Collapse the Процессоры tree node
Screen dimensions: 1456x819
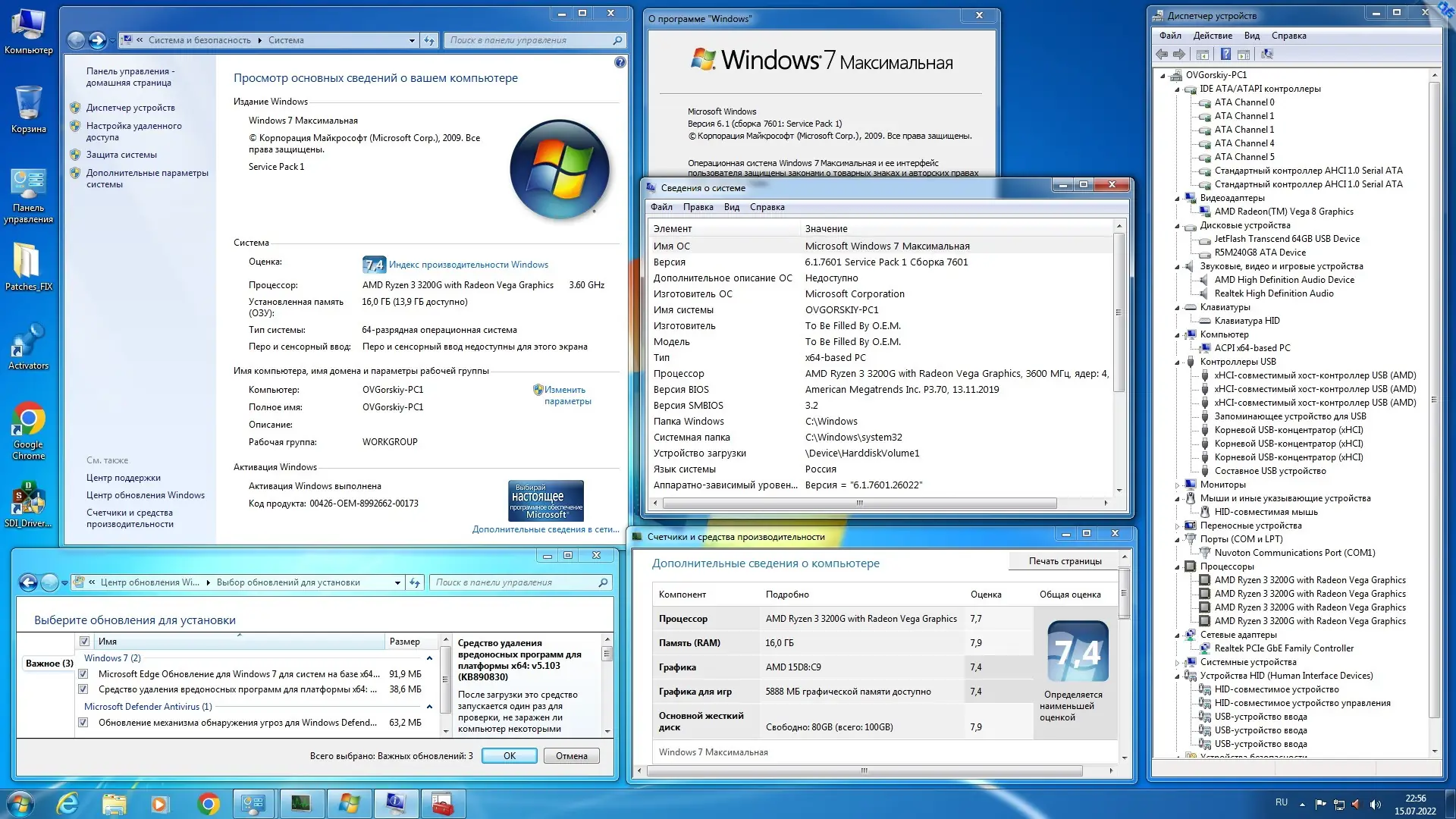[x=1178, y=566]
